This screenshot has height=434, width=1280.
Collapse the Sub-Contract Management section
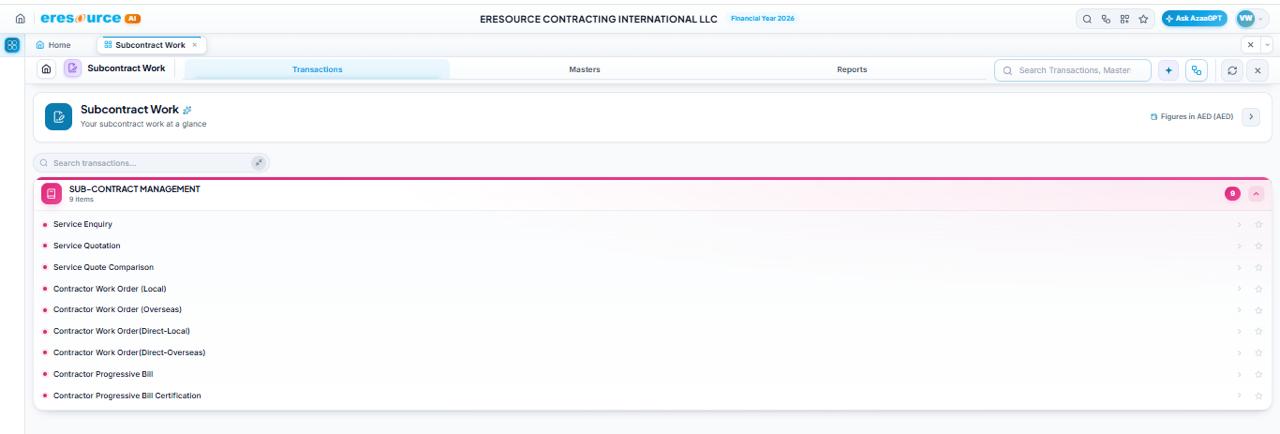click(x=1256, y=194)
